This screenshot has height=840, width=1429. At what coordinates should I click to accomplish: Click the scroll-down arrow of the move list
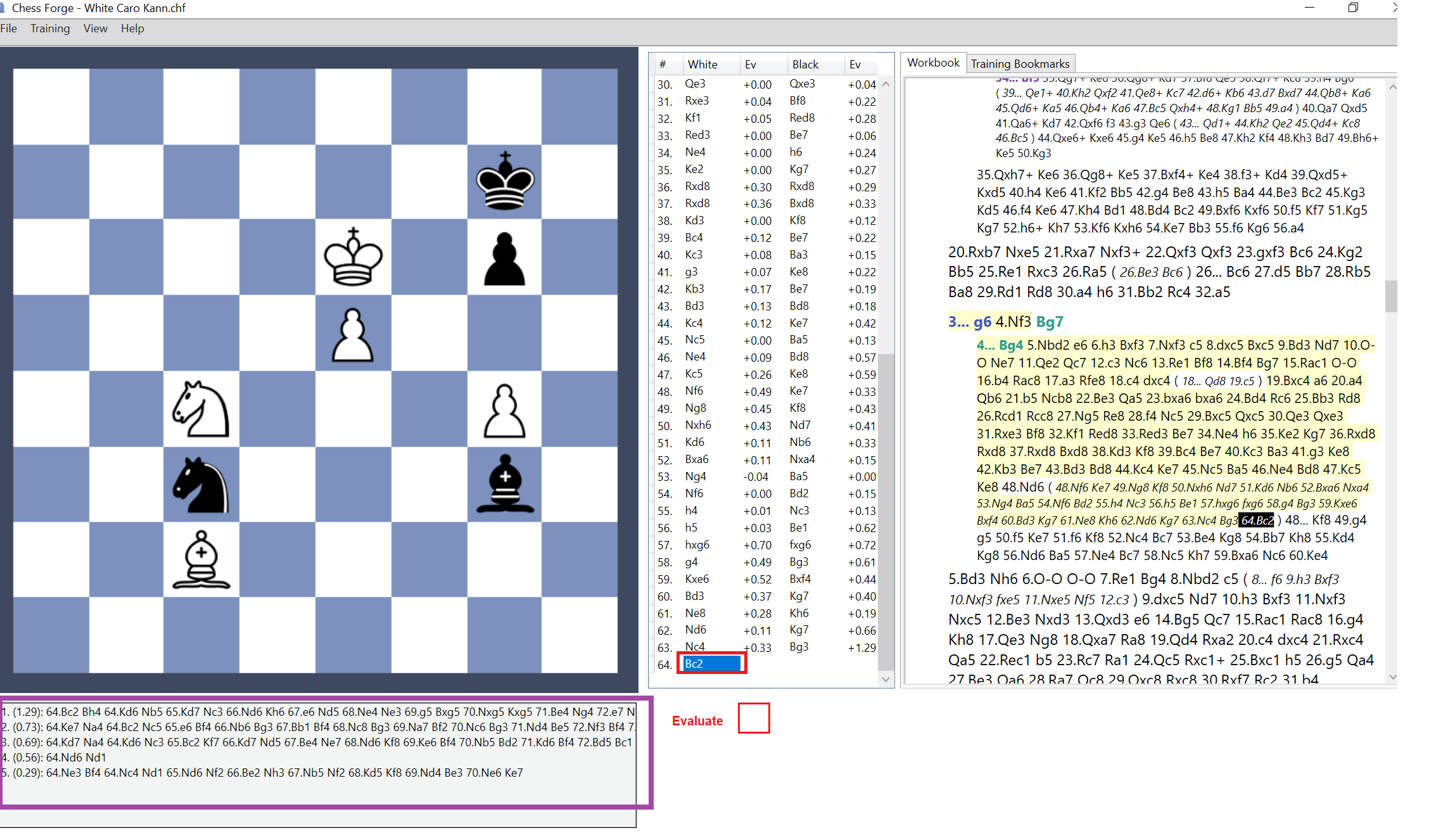(886, 679)
